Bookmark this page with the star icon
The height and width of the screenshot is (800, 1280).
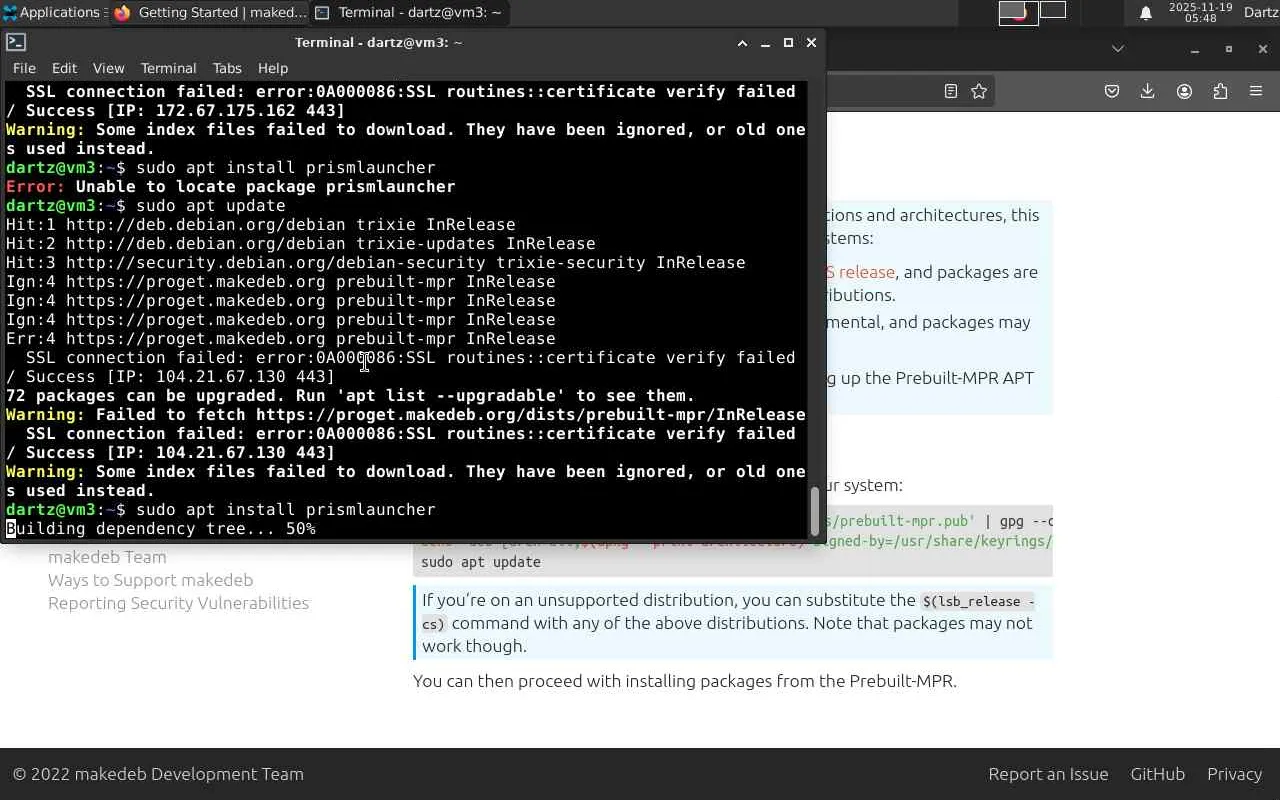tap(979, 91)
